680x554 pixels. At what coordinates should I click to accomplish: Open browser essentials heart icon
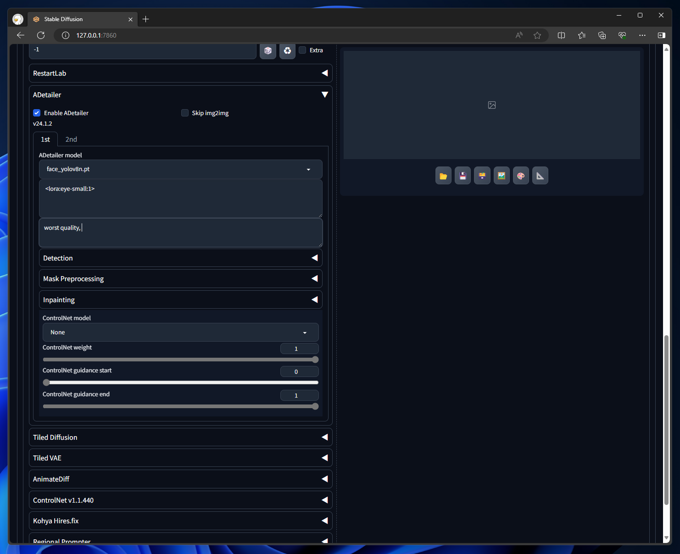[x=622, y=35]
